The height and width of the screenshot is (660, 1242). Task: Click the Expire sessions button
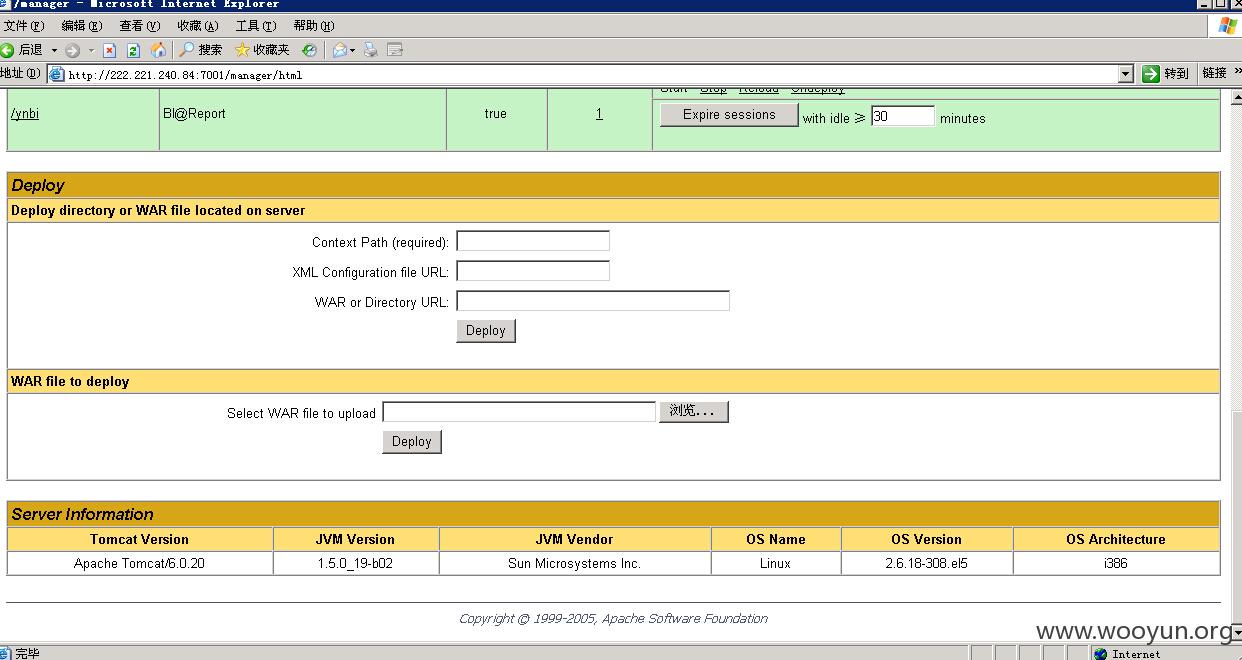[x=729, y=115]
